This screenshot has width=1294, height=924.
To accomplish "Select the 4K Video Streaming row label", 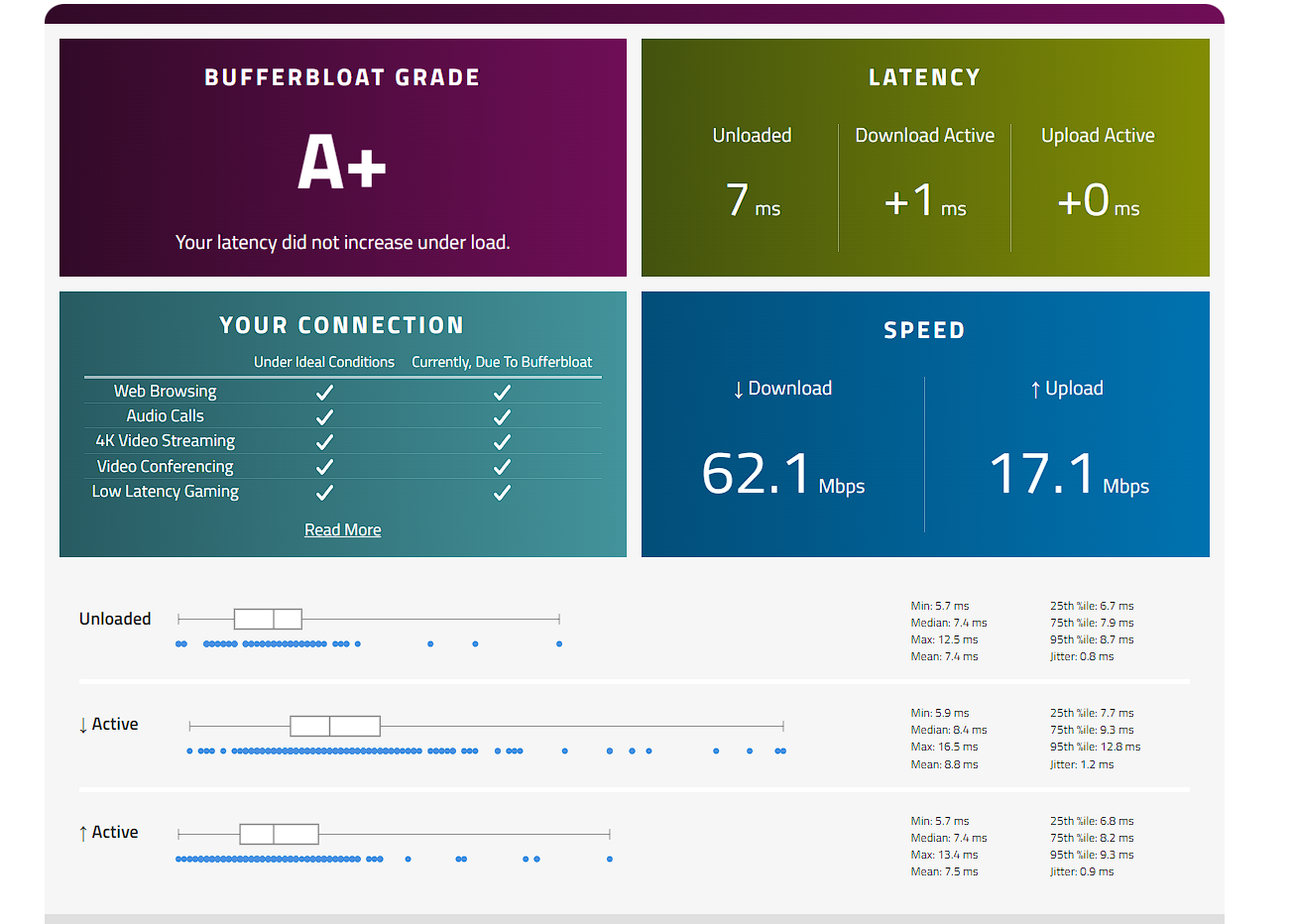I will 166,441.
